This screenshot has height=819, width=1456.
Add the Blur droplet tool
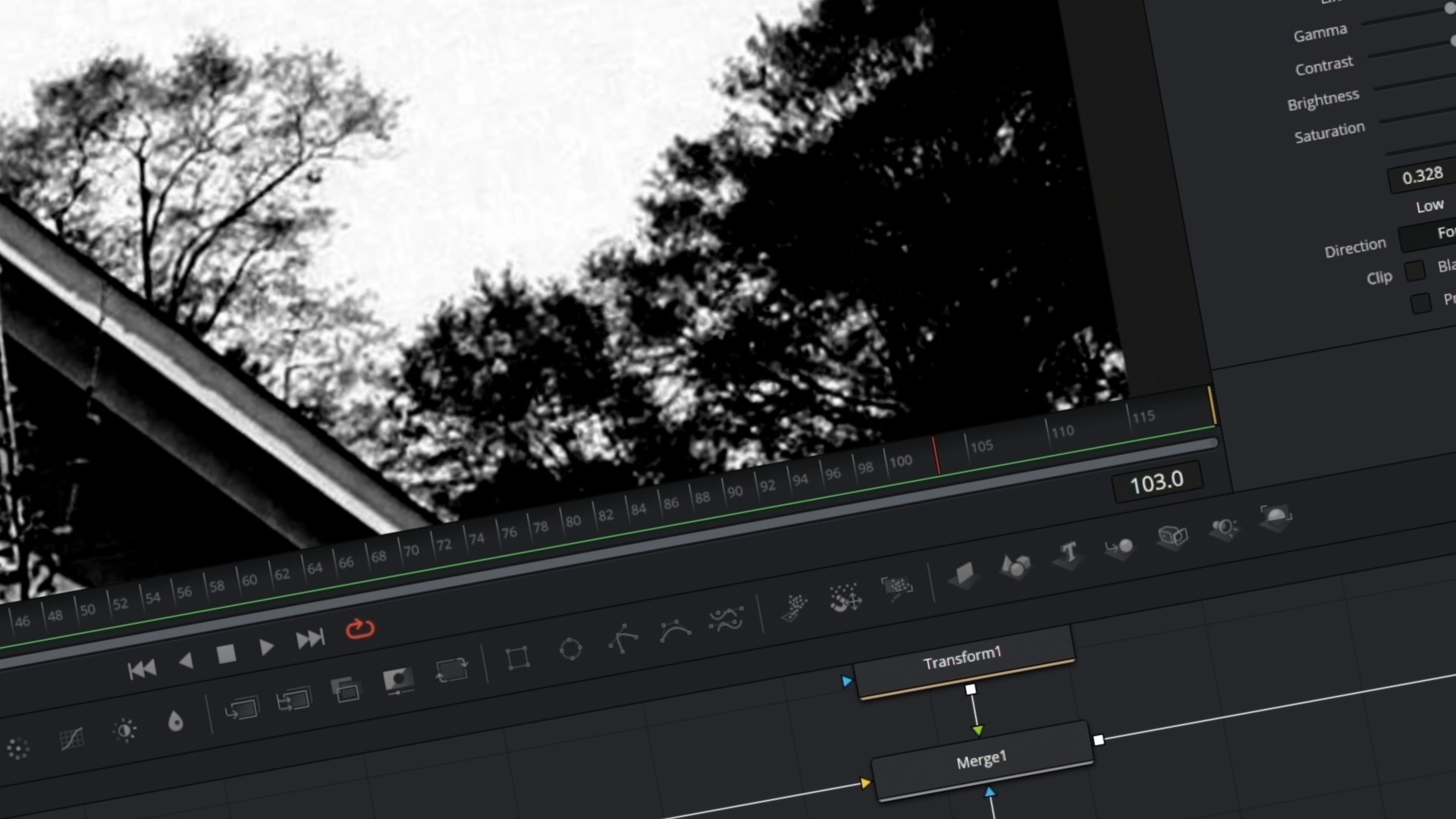pyautogui.click(x=175, y=721)
